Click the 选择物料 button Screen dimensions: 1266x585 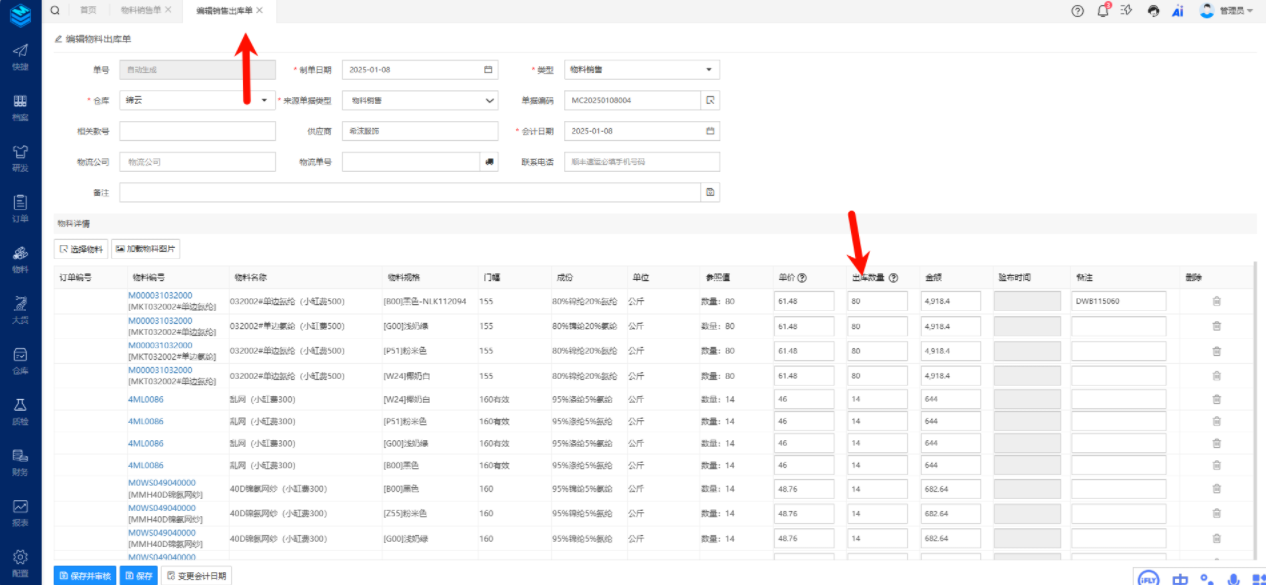click(80, 249)
